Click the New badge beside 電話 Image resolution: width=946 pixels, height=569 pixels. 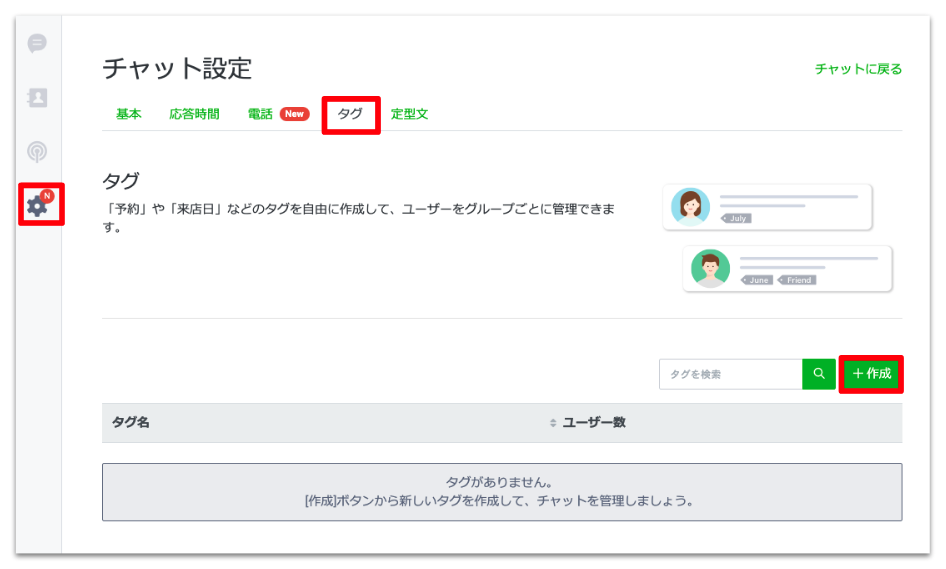(294, 114)
